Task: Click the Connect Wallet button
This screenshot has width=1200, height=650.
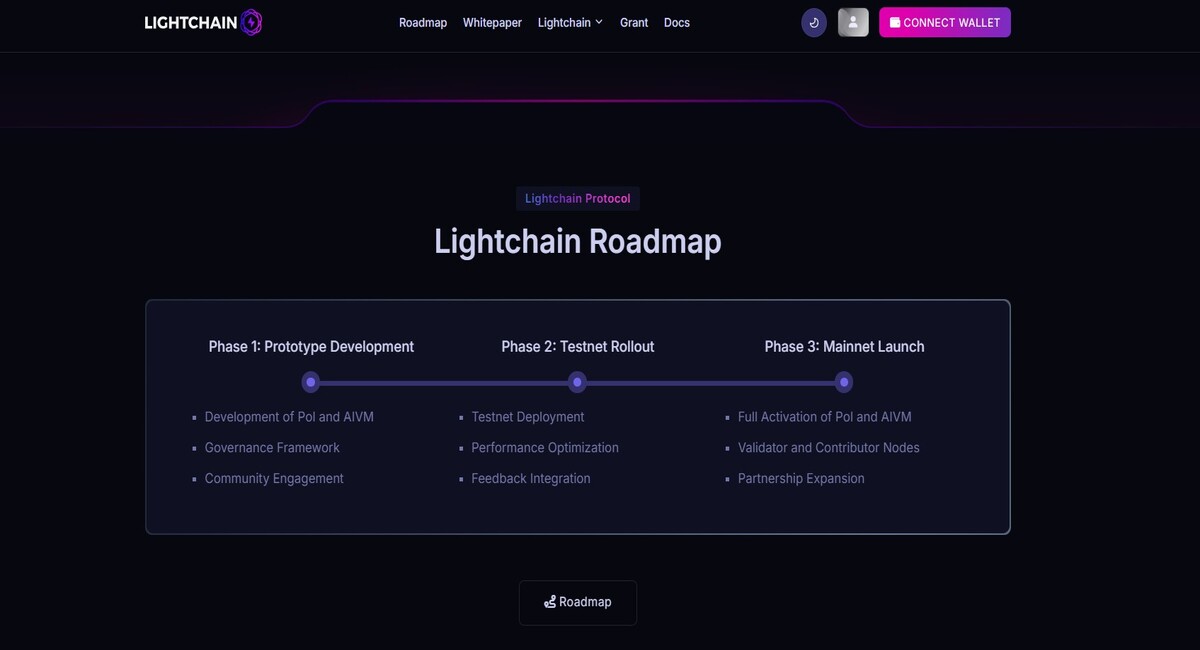Action: 945,23
